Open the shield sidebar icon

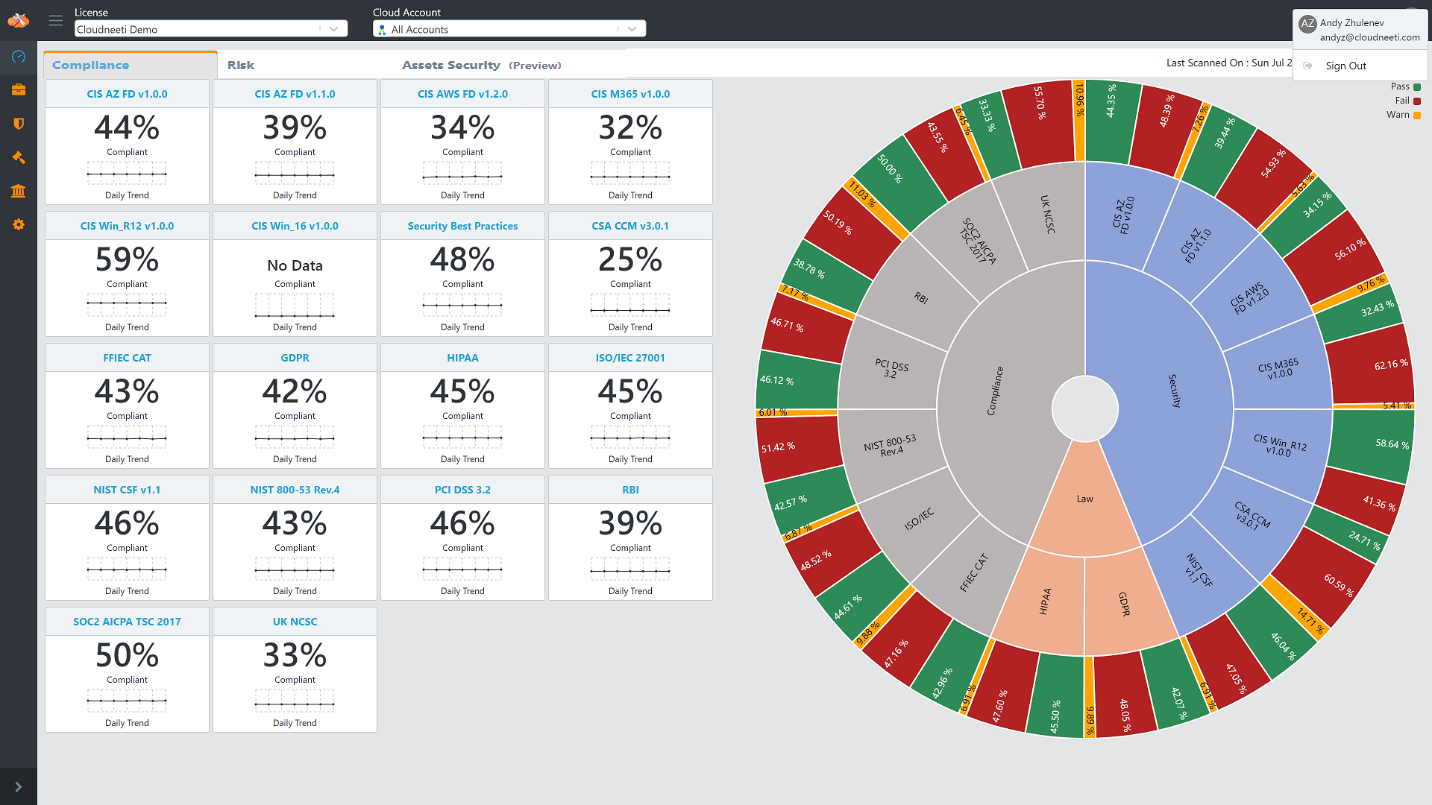18,123
